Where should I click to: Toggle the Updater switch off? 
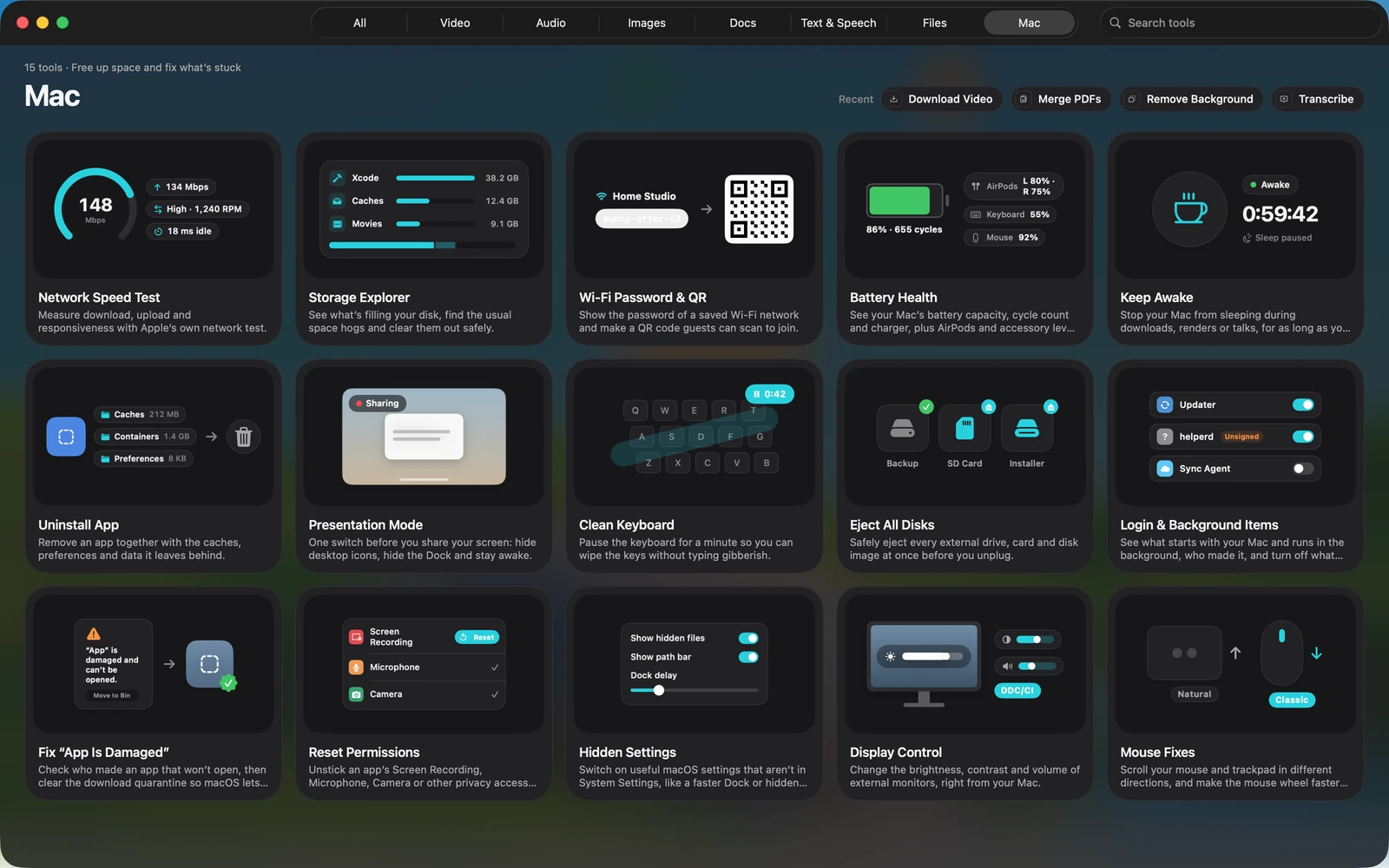tap(1303, 404)
